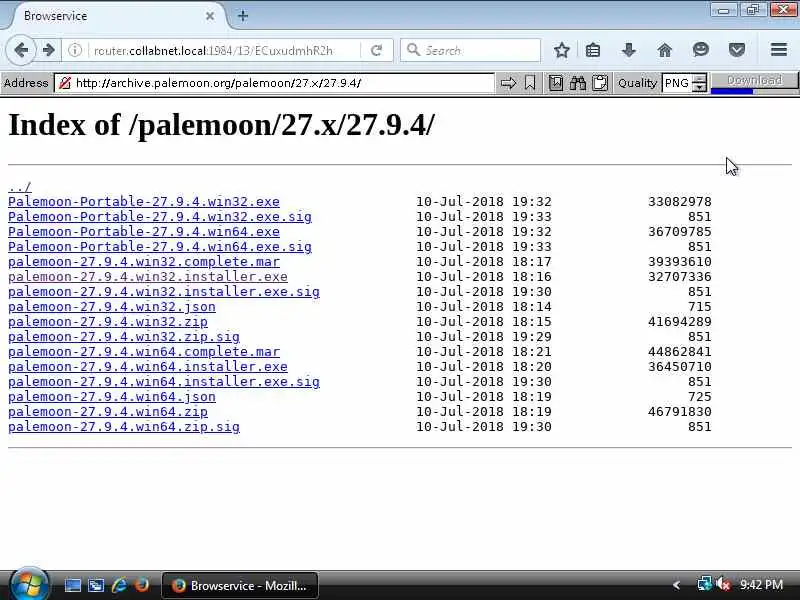Viewport: 800px width, 600px height.
Task: Click the Firefox Search box
Action: pos(470,50)
